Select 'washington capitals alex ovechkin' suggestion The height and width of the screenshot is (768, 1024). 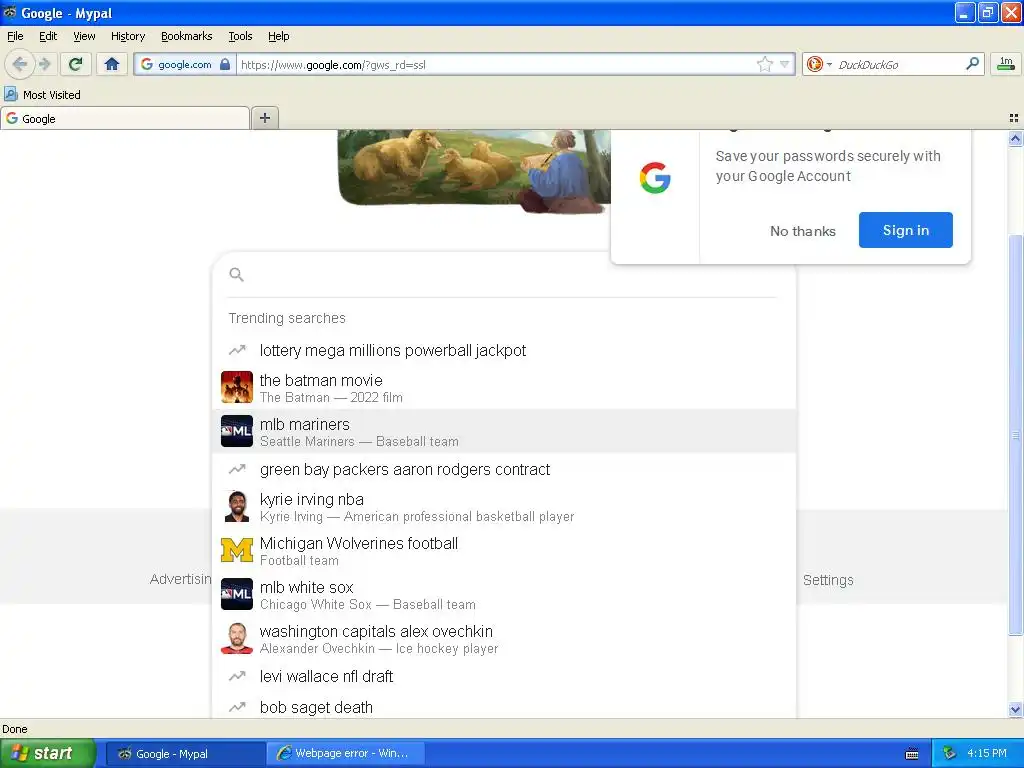(504, 639)
